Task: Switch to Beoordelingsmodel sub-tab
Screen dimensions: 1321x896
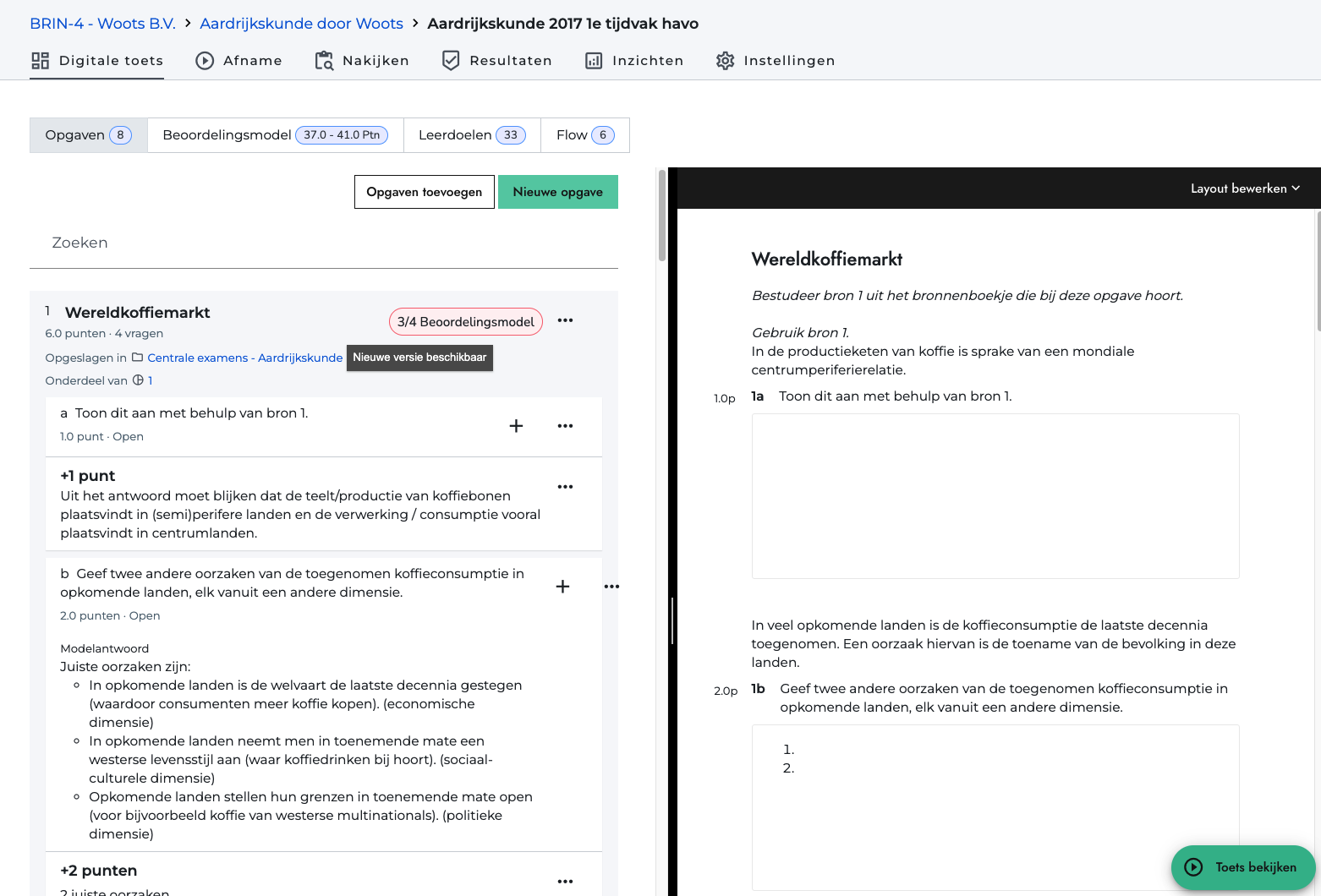Action: click(x=275, y=135)
